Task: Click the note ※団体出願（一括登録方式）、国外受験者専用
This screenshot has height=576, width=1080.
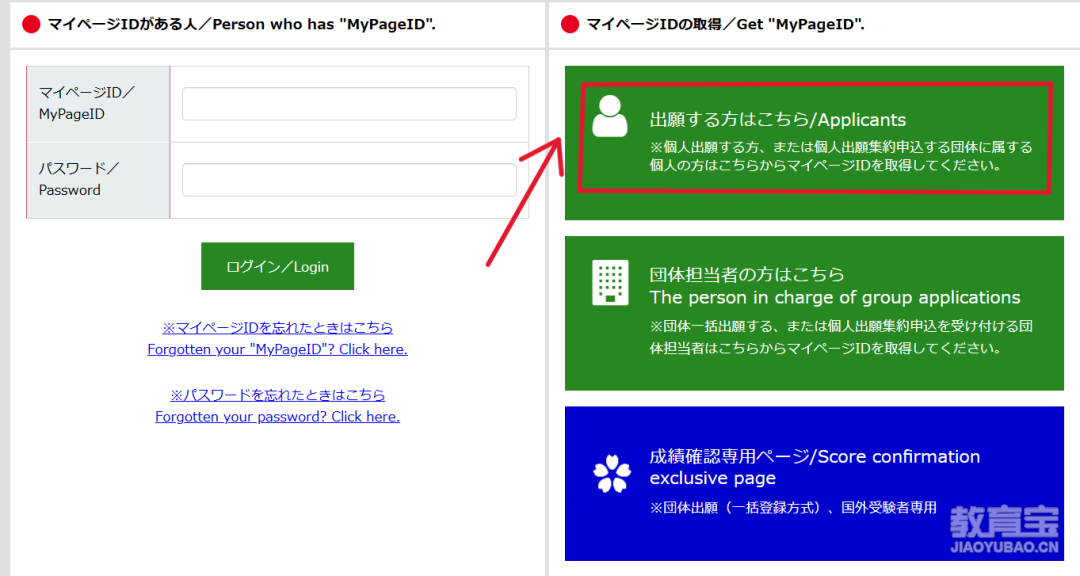Action: (x=793, y=508)
